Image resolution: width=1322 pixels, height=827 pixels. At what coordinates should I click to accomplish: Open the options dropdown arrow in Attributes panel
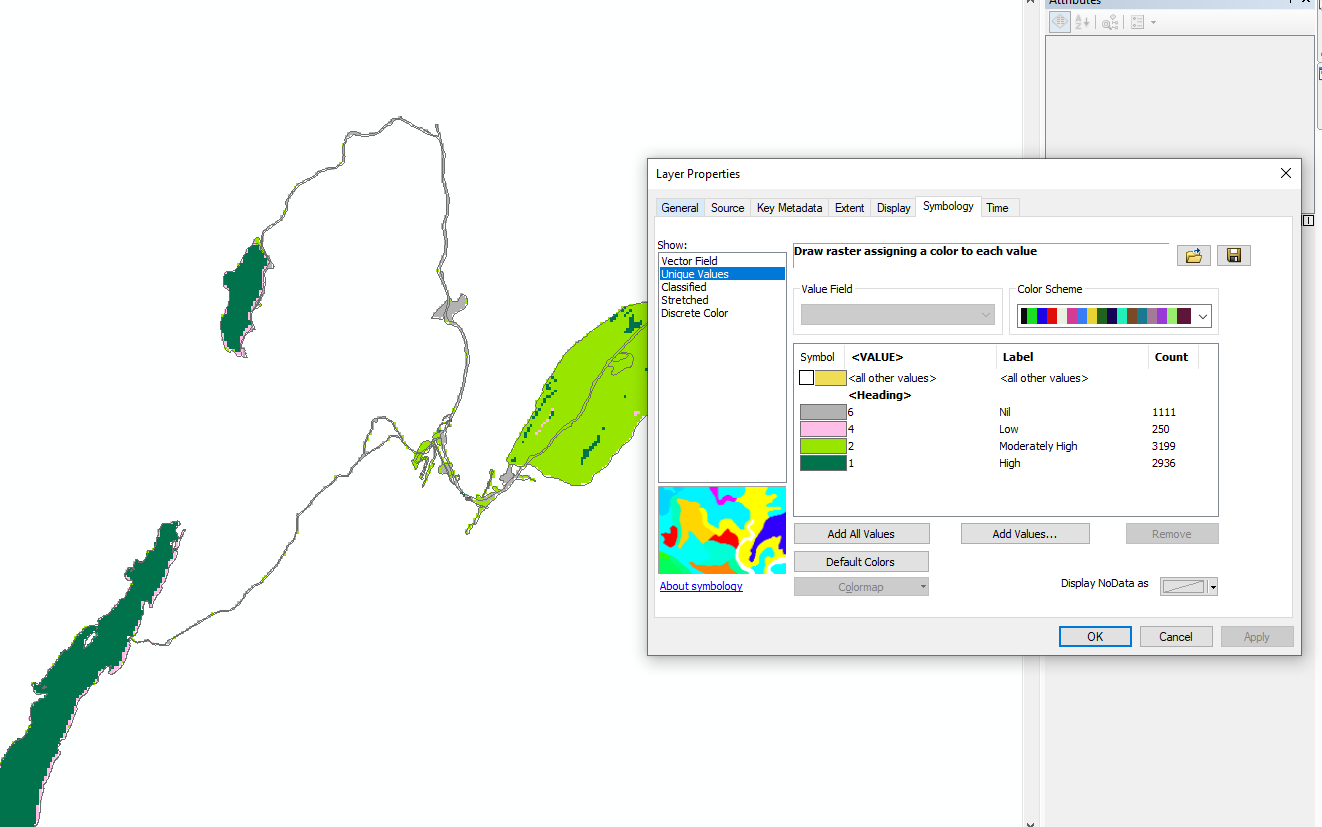click(1153, 22)
